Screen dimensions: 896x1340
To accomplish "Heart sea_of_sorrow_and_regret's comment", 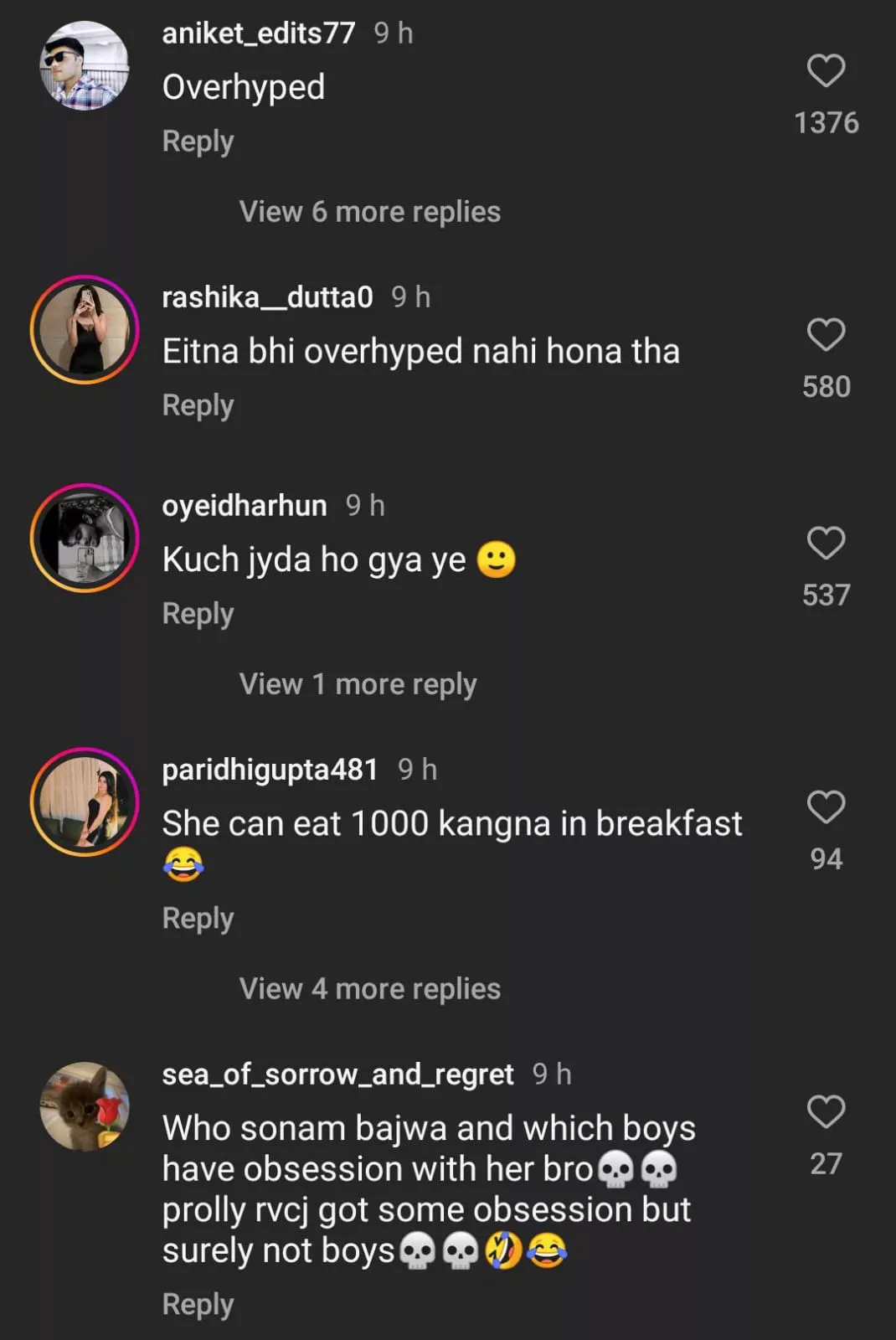I will click(x=826, y=1112).
